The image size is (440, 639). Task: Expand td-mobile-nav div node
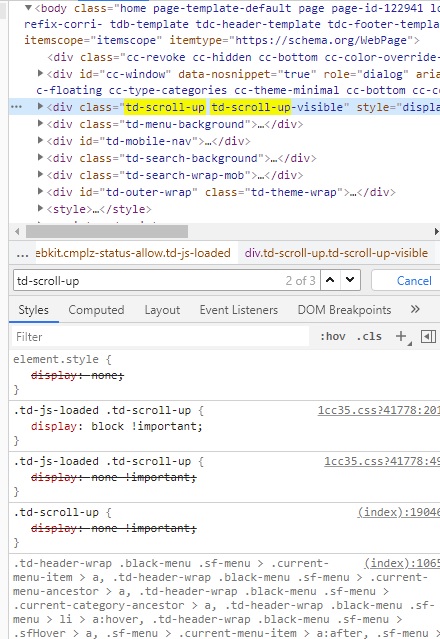(40, 140)
